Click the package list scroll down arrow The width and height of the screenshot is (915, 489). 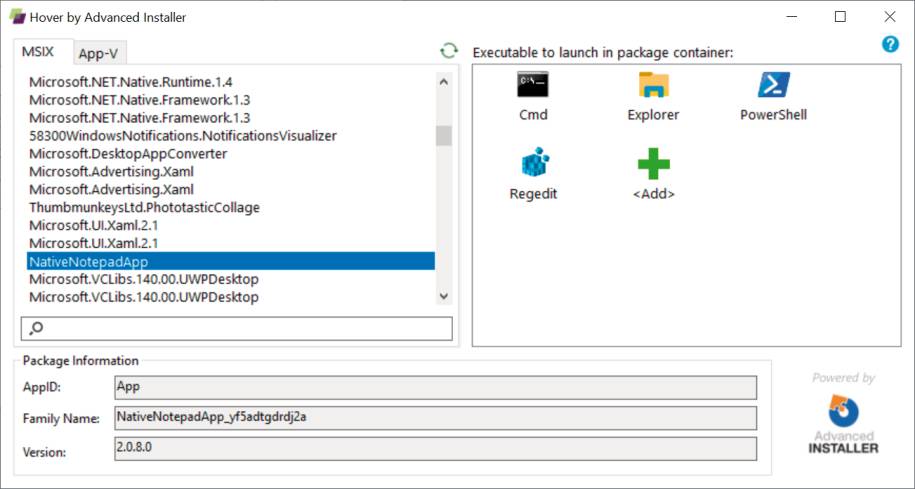coord(443,296)
